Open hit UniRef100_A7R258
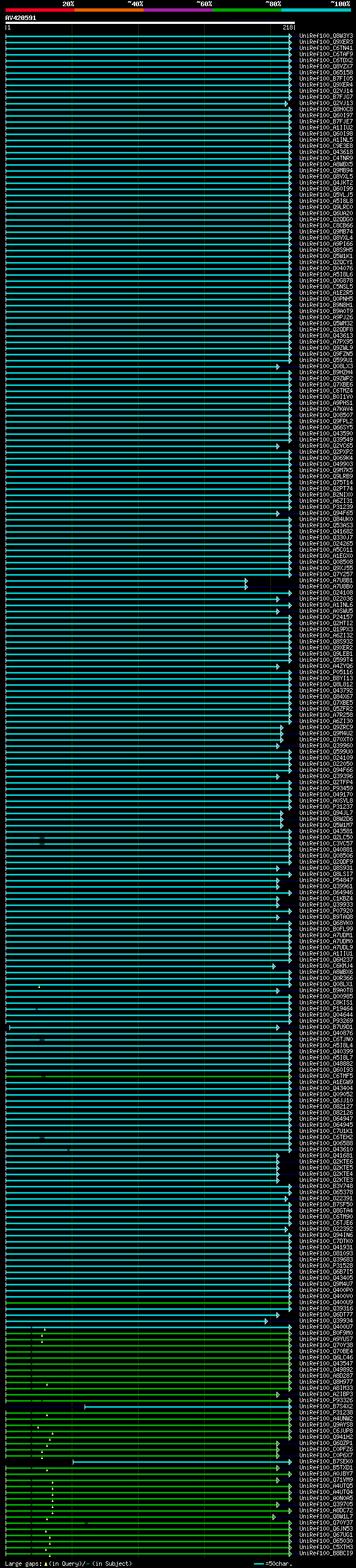The image size is (356, 1568). pyautogui.click(x=326, y=715)
